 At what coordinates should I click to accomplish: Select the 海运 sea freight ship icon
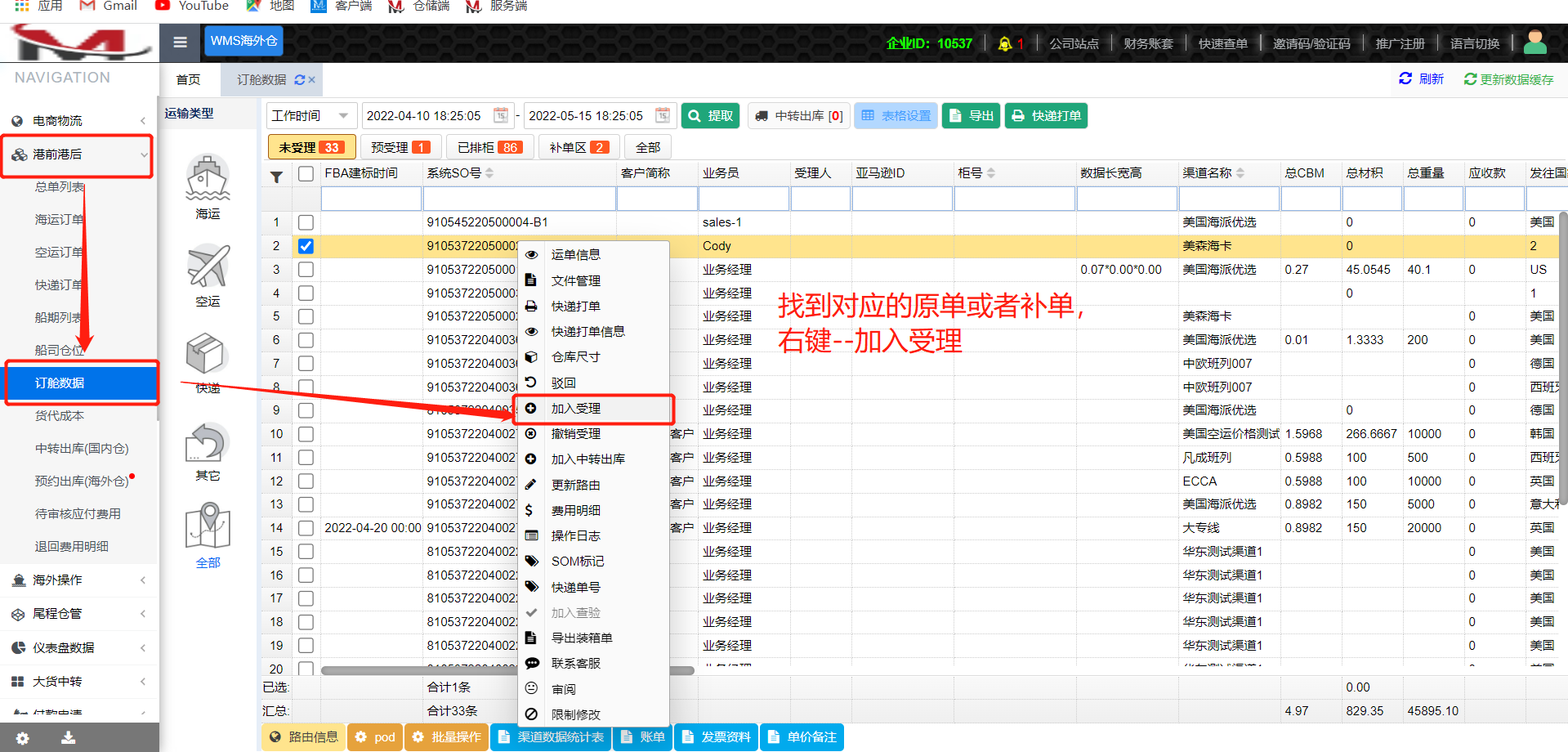(208, 178)
